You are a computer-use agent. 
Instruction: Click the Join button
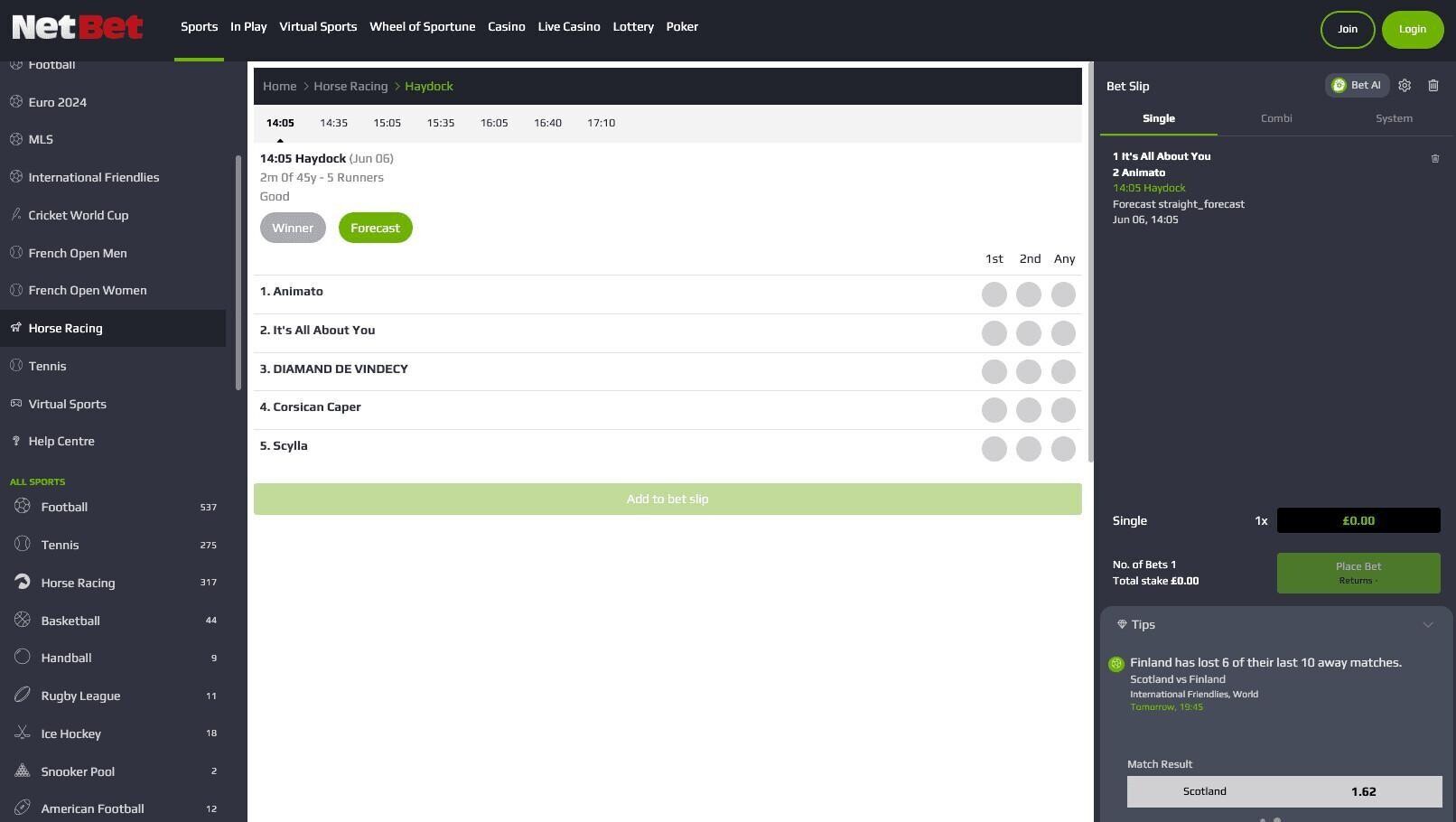click(x=1348, y=29)
